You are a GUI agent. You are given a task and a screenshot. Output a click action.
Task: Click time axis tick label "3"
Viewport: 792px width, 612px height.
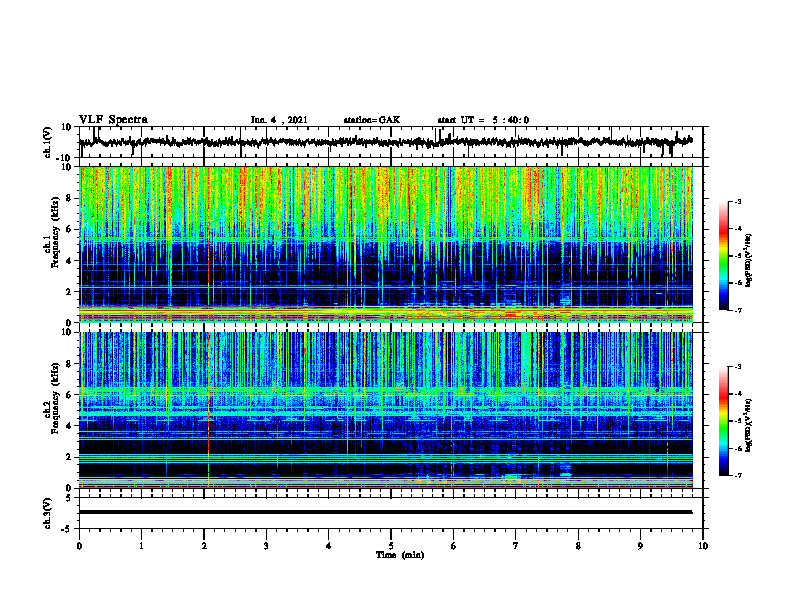click(x=266, y=546)
